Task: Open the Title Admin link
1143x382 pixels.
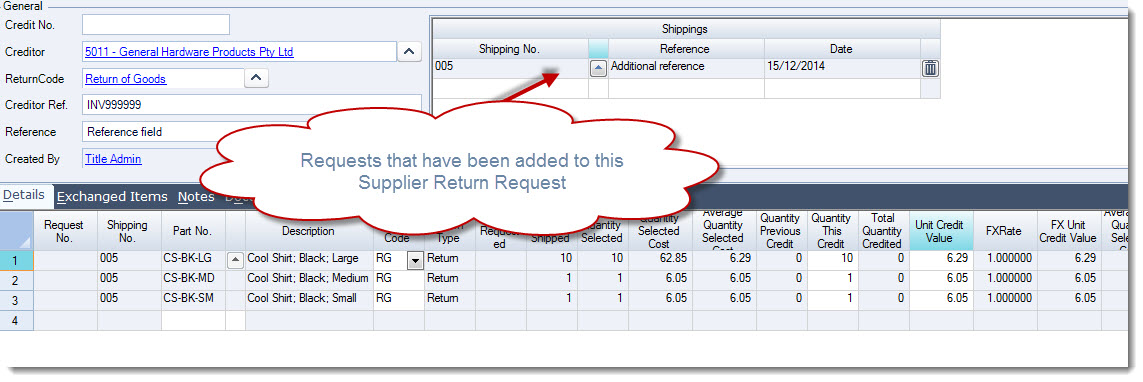Action: click(x=113, y=159)
